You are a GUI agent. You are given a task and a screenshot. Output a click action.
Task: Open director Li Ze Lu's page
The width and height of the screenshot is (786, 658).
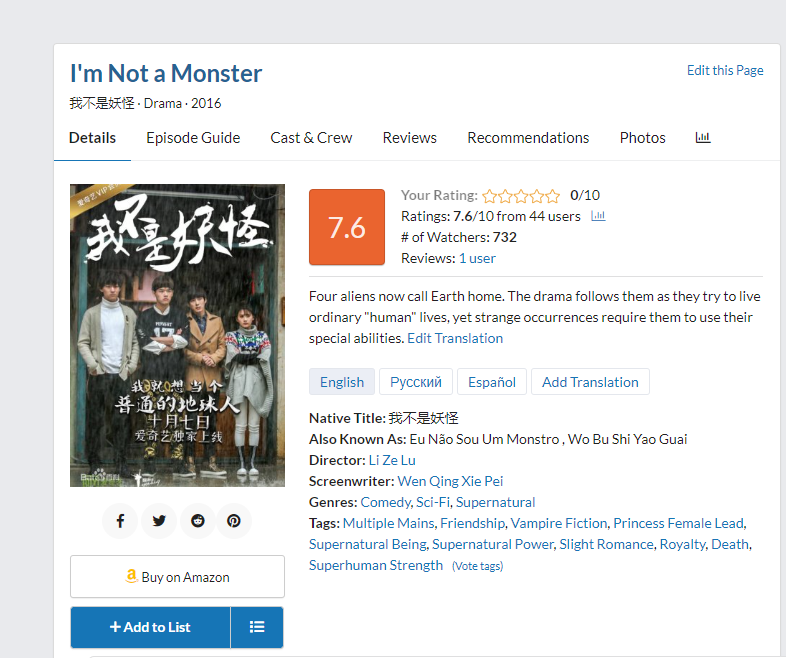pos(392,460)
